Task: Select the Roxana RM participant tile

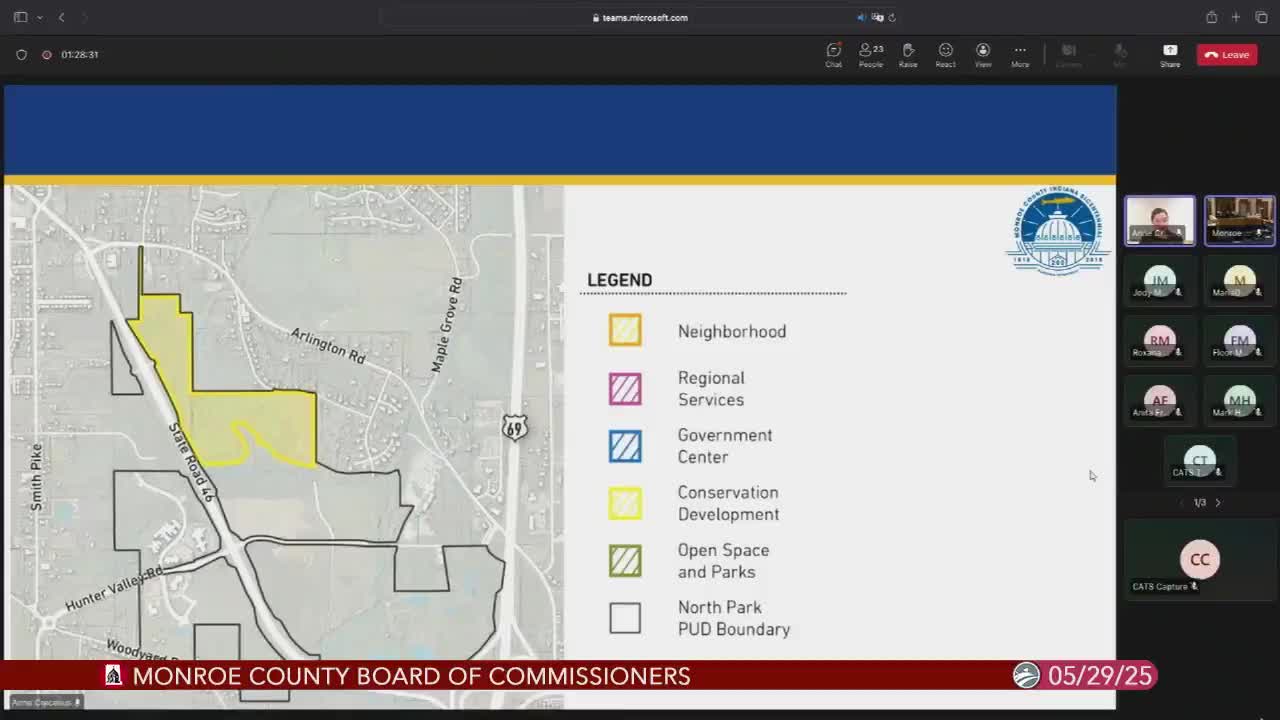Action: pos(1160,343)
